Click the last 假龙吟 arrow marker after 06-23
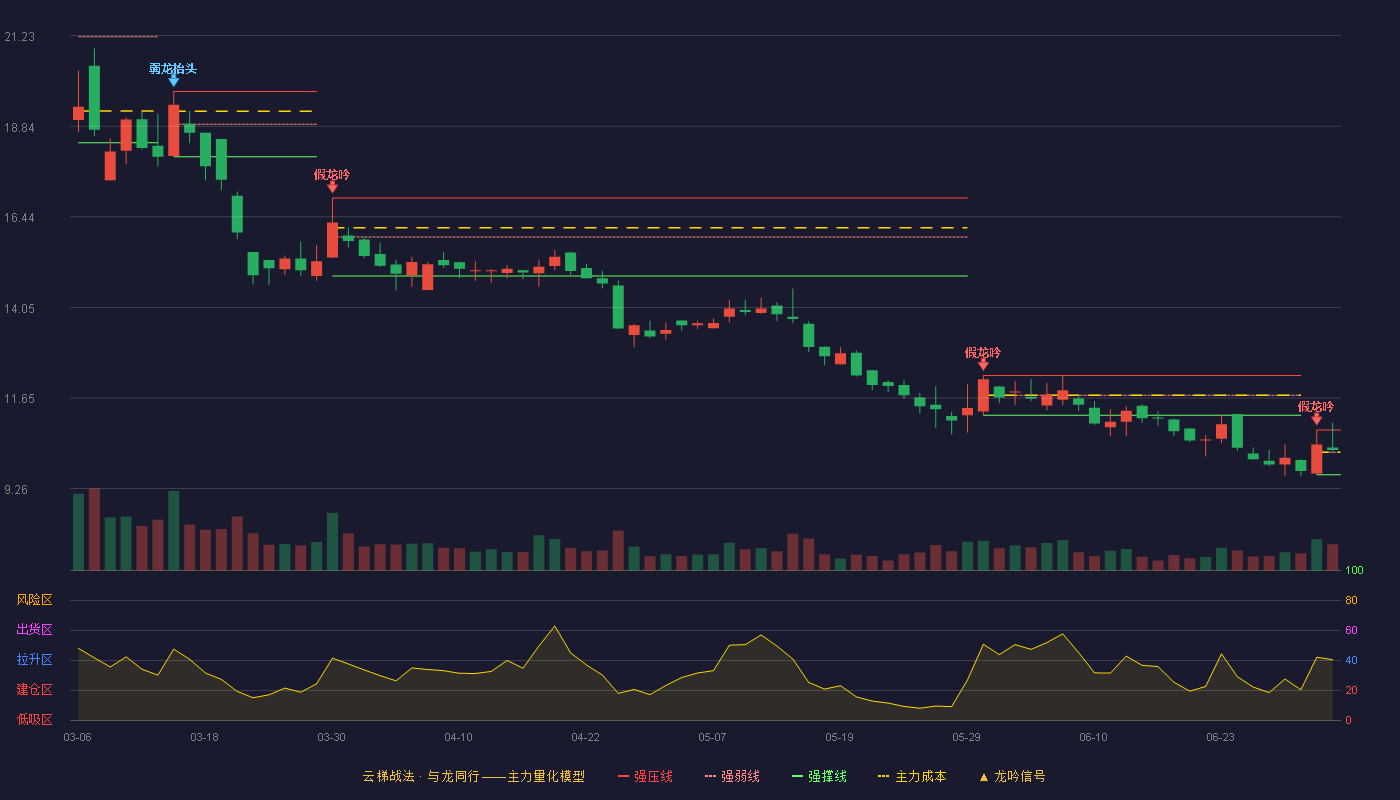The width and height of the screenshot is (1400, 800). click(1316, 418)
